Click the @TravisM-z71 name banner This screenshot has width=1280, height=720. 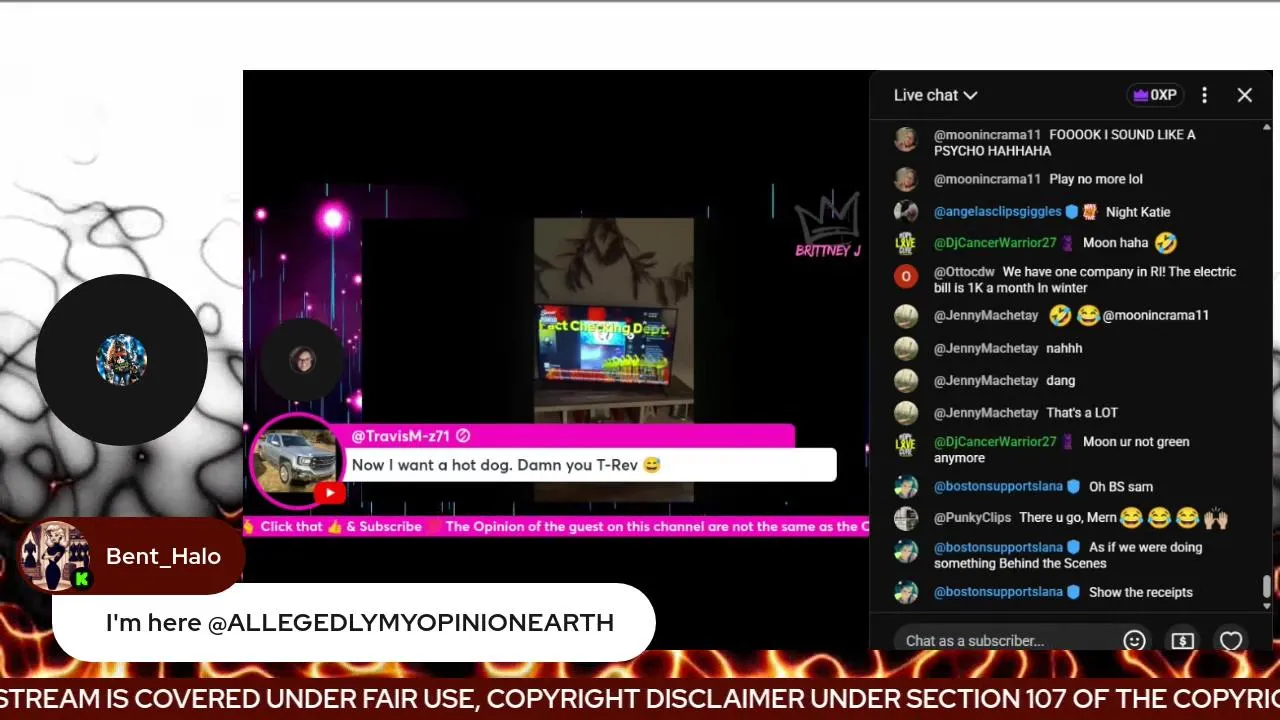pyautogui.click(x=570, y=436)
